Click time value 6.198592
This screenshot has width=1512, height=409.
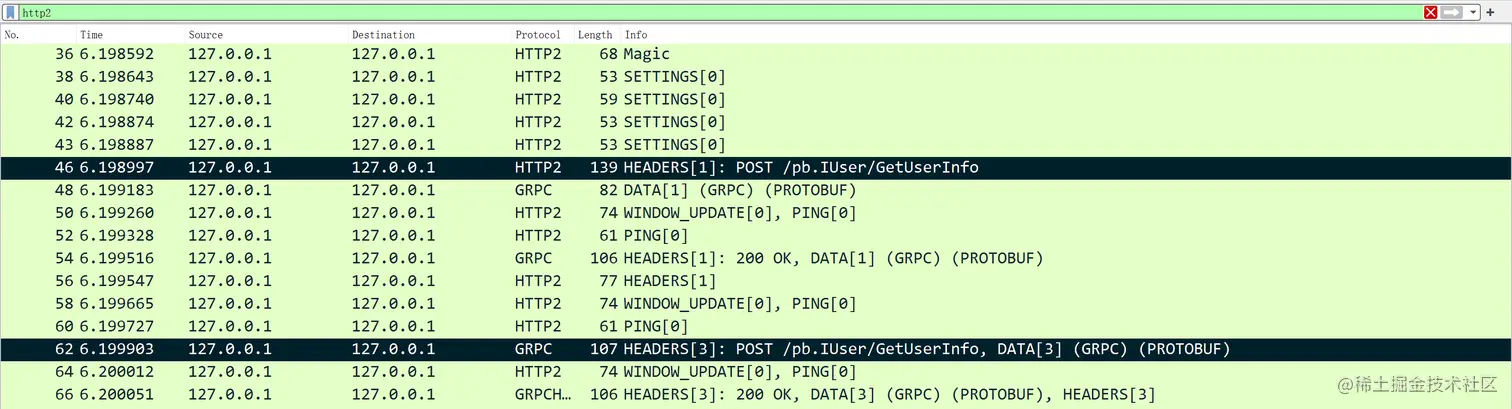click(117, 54)
